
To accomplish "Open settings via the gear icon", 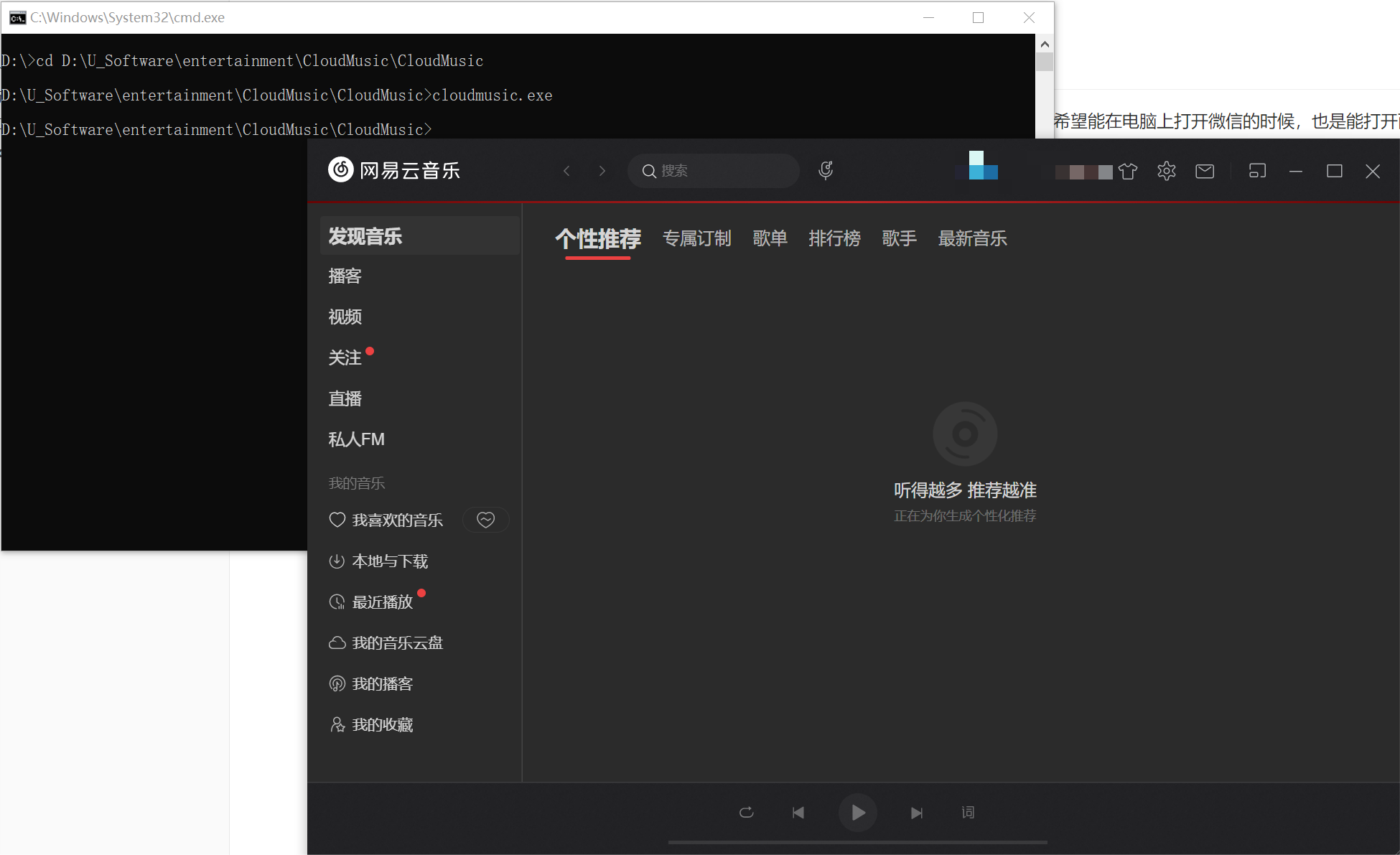I will pos(1165,171).
